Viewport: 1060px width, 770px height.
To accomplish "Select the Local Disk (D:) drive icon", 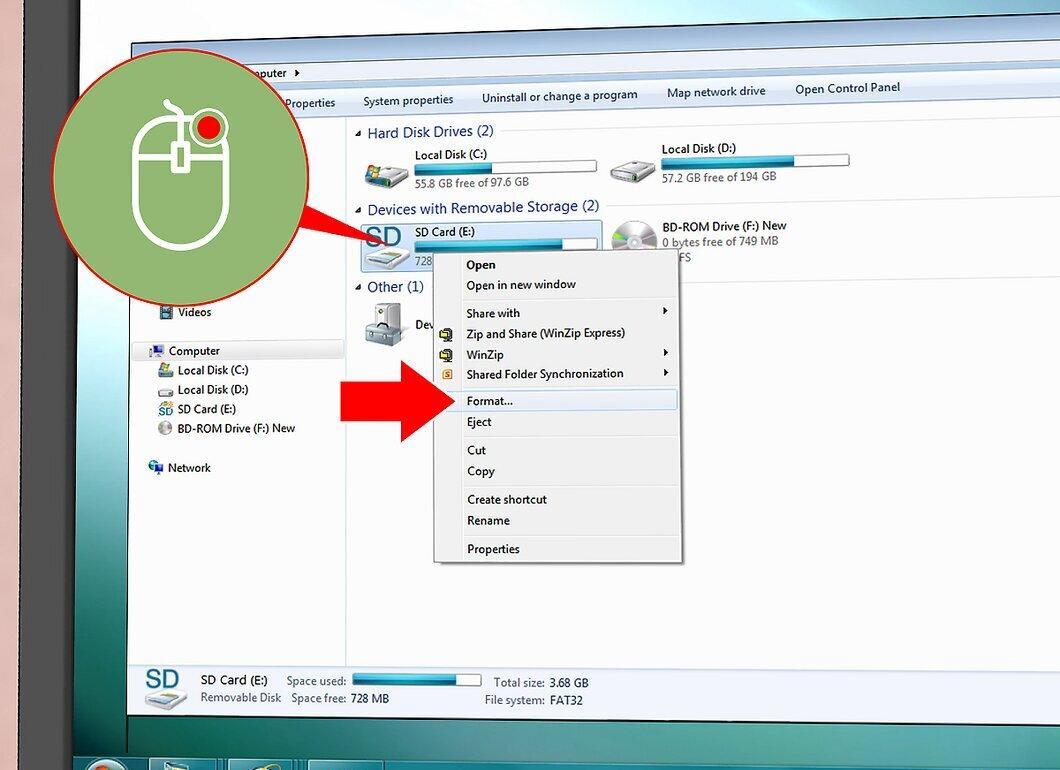I will coord(632,171).
